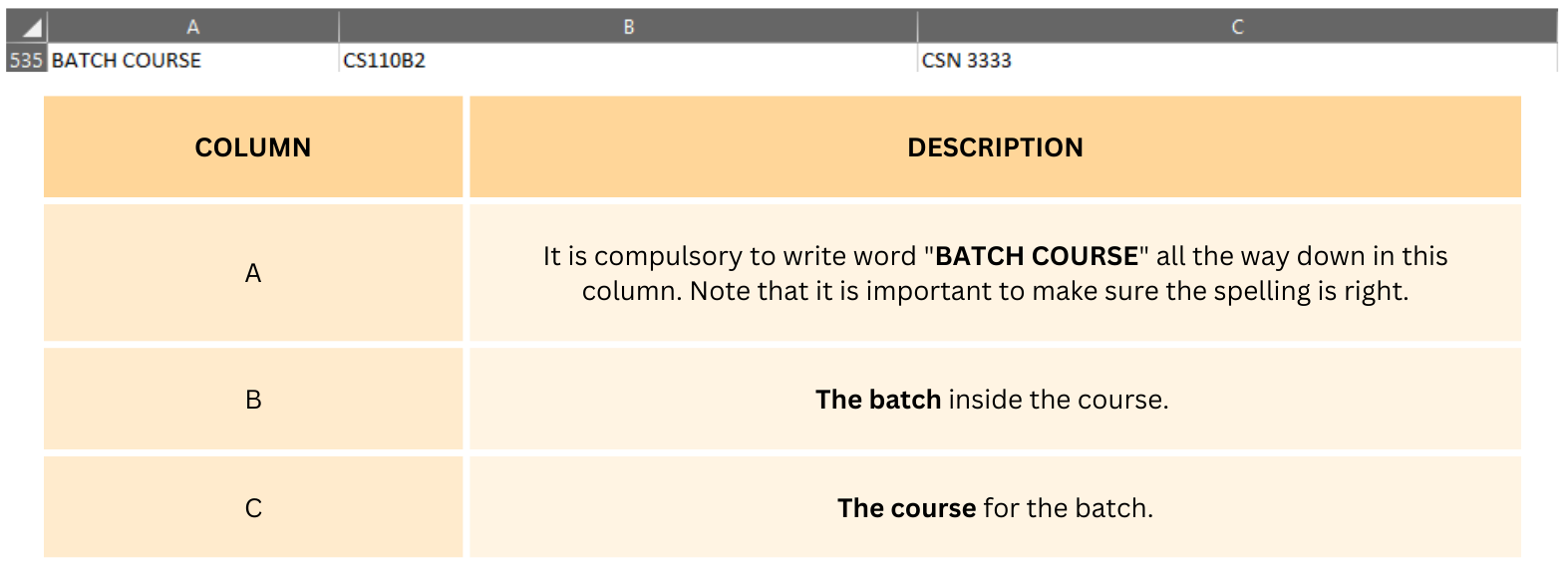1568x565 pixels.
Task: Click the DESCRIPTION table heading
Action: [x=995, y=147]
